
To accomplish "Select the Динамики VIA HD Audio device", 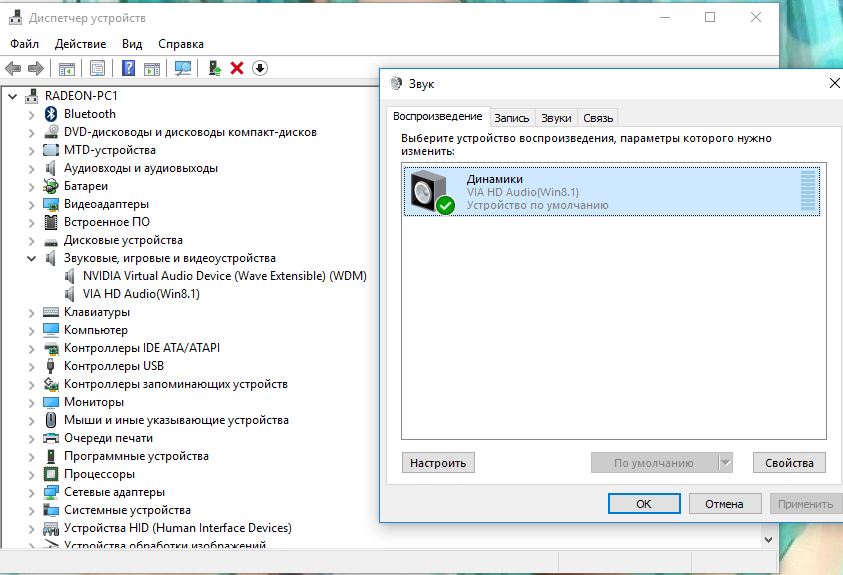I will coord(612,192).
